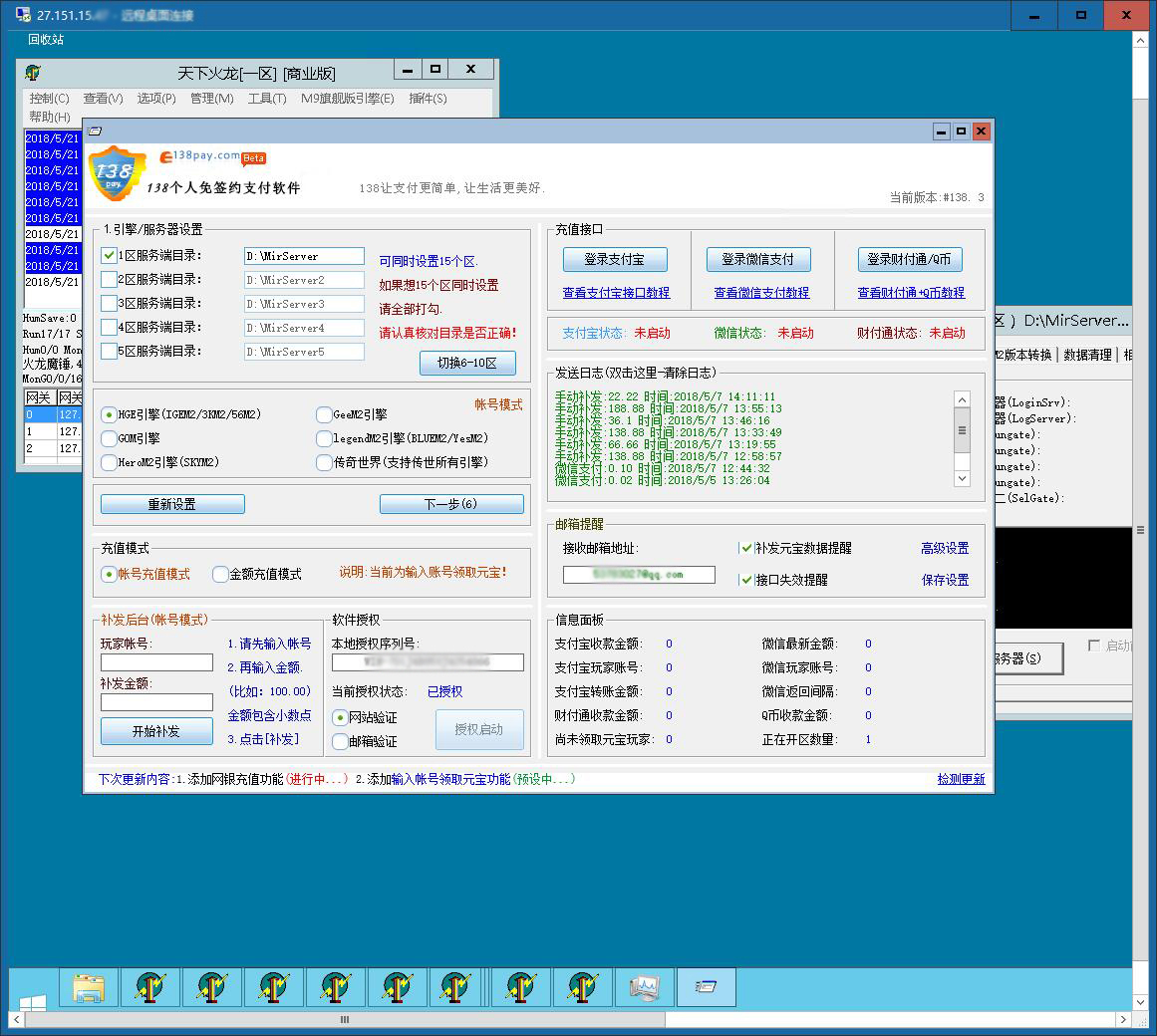Open the M9旗舰版引擎(E) menu

[348, 99]
